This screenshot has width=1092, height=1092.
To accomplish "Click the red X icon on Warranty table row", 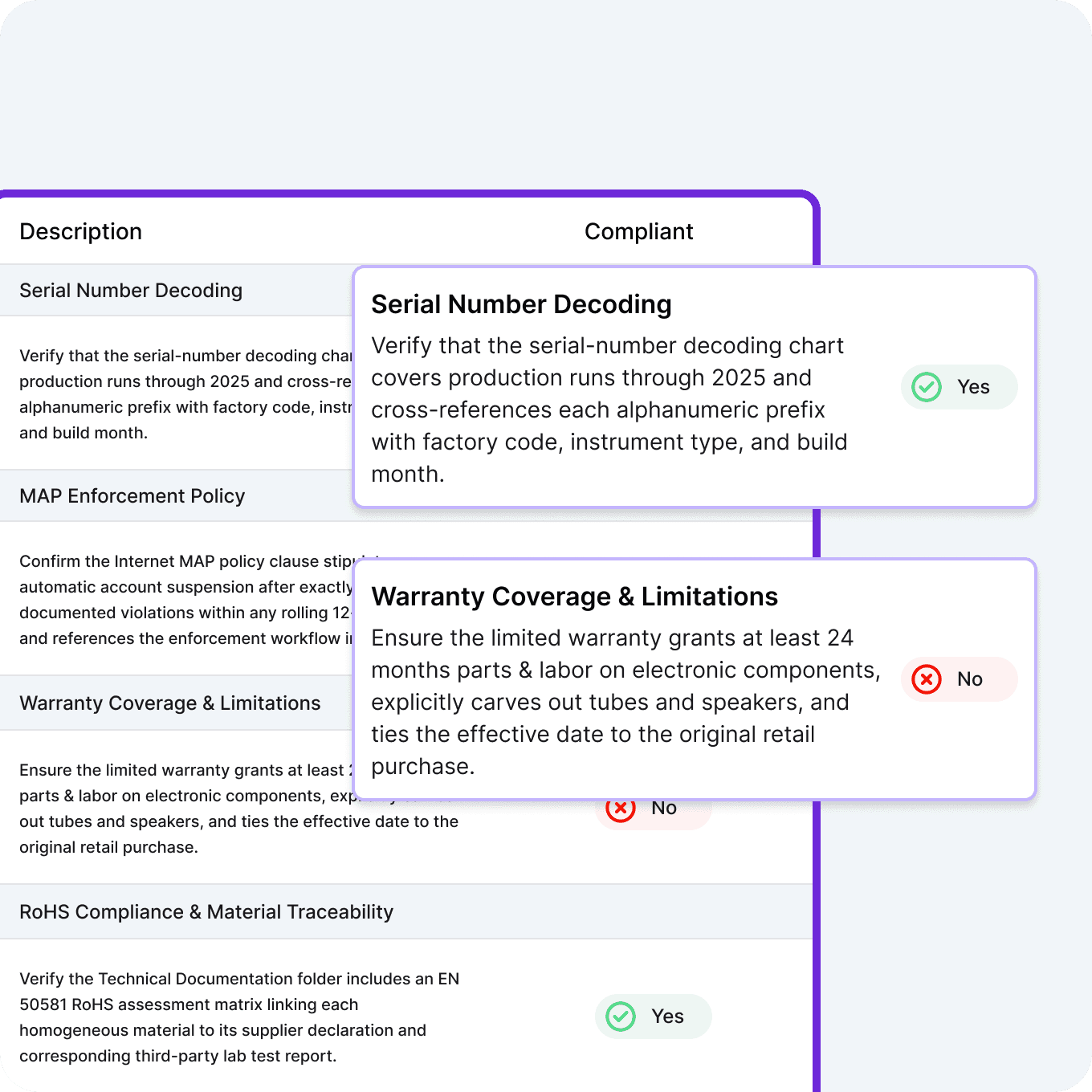I will [x=620, y=809].
